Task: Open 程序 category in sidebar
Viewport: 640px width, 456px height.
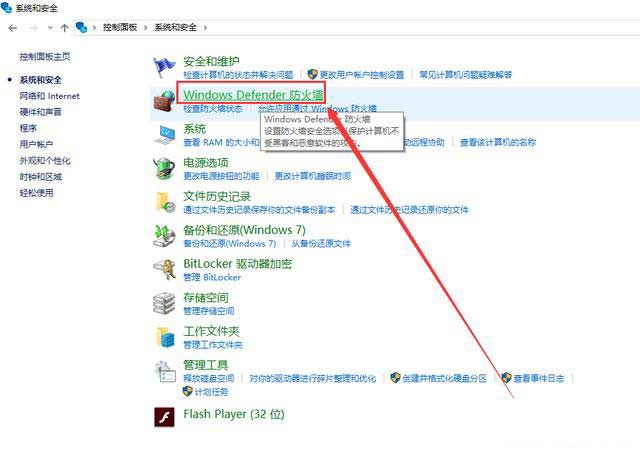Action: 28,128
